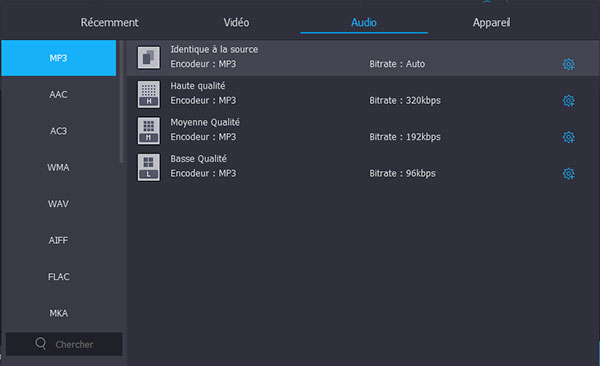
Task: Switch to the Récemment tab
Action: click(109, 23)
